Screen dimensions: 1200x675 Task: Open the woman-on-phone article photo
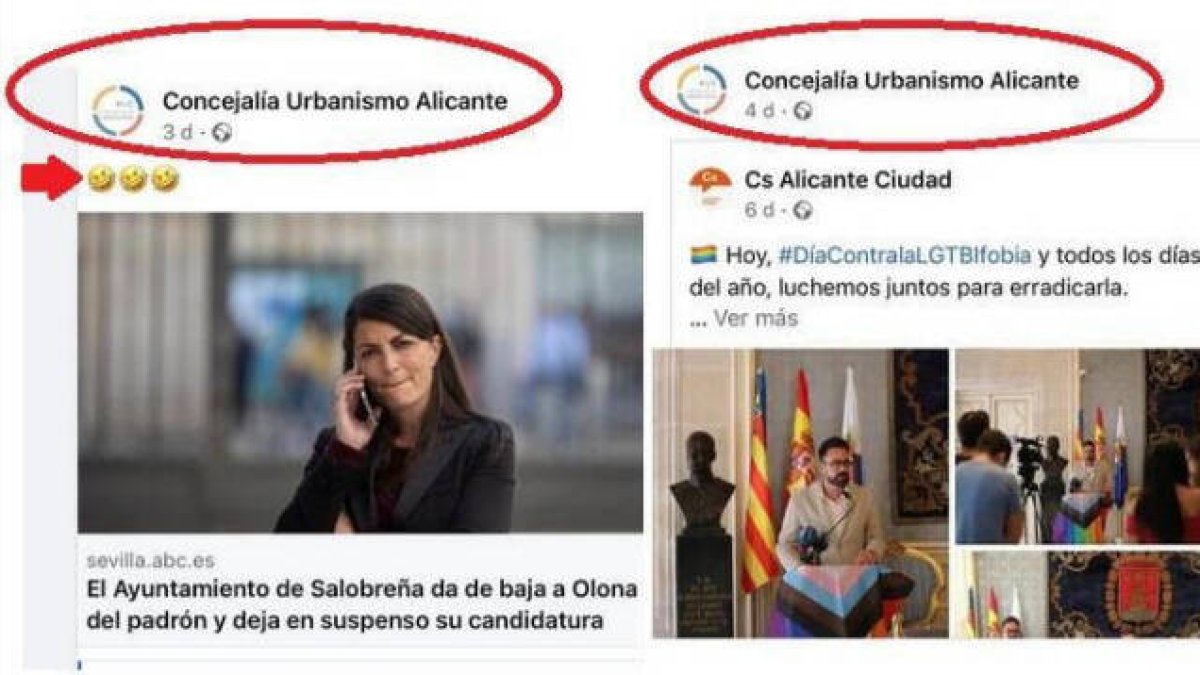click(360, 372)
